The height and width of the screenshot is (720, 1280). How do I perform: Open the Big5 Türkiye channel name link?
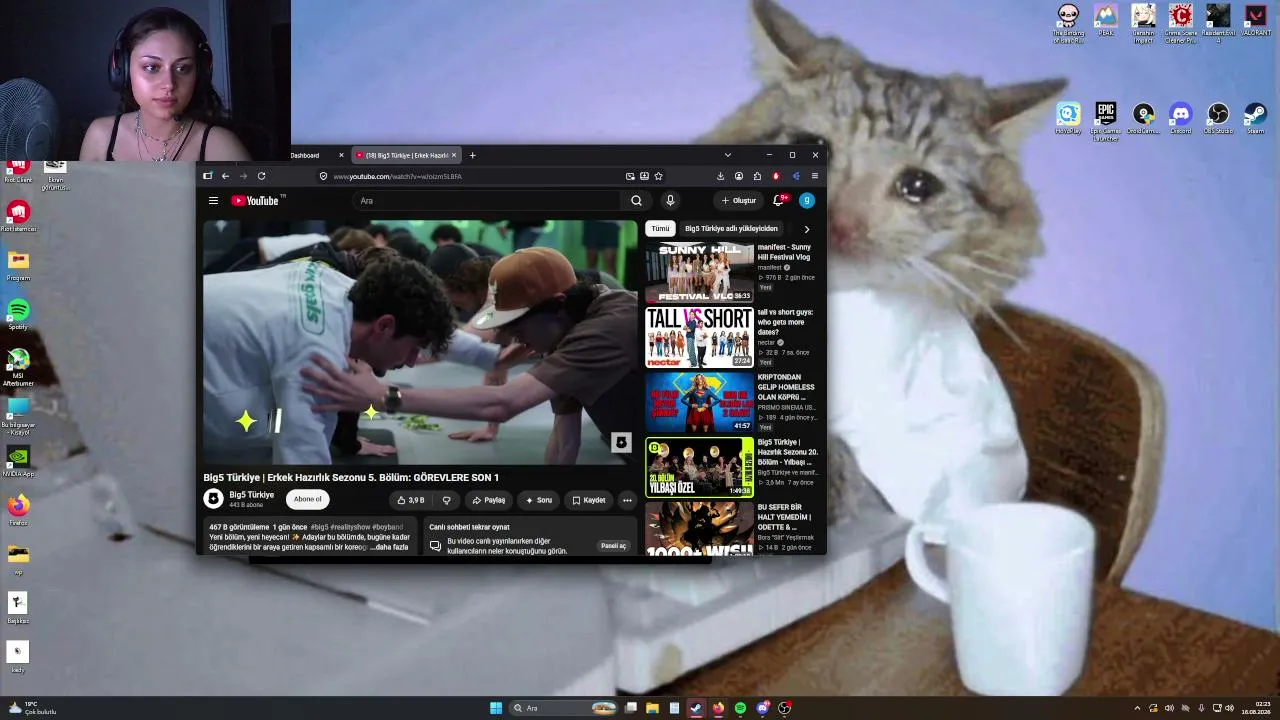tap(251, 494)
